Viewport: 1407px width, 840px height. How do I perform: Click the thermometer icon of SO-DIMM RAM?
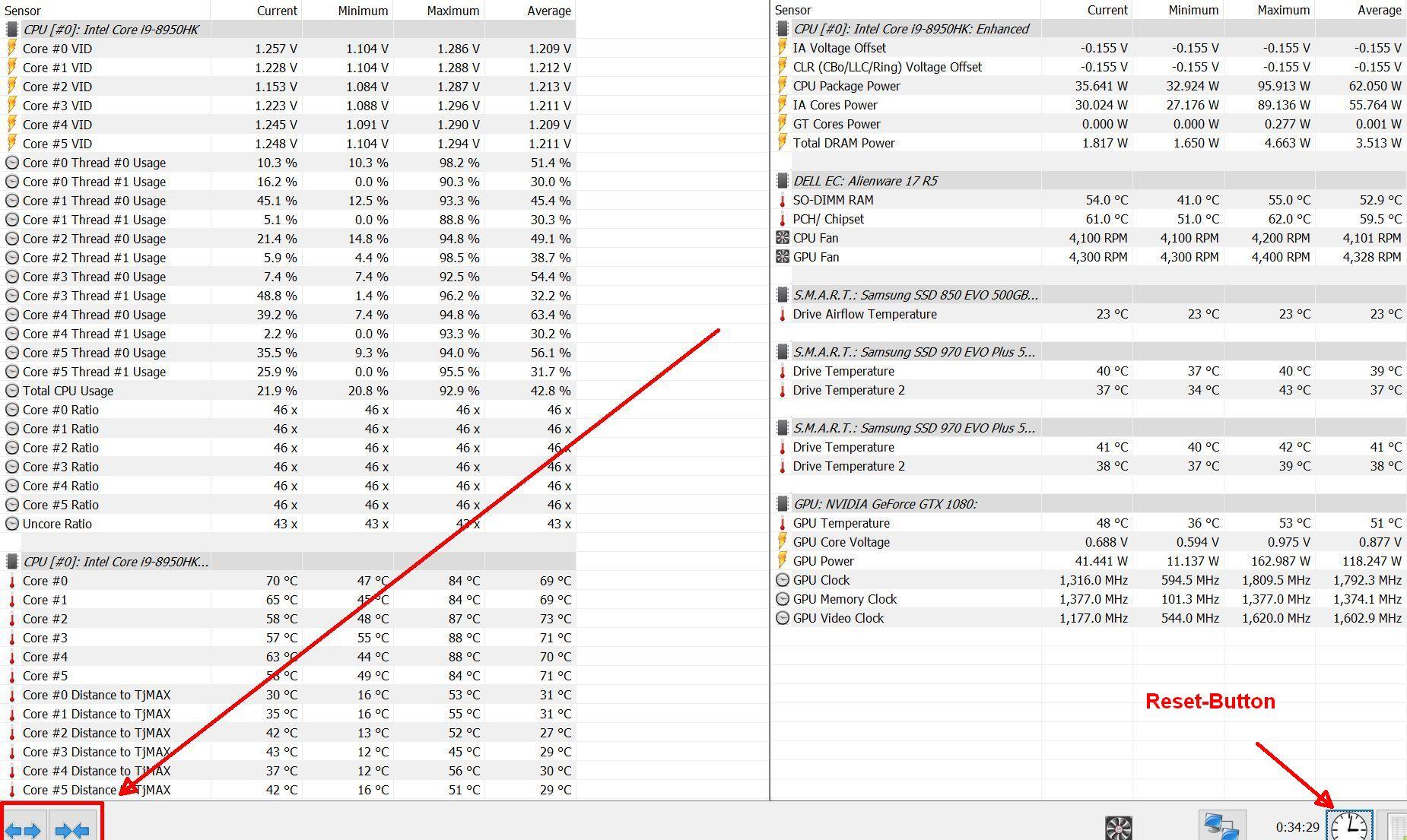point(782,200)
